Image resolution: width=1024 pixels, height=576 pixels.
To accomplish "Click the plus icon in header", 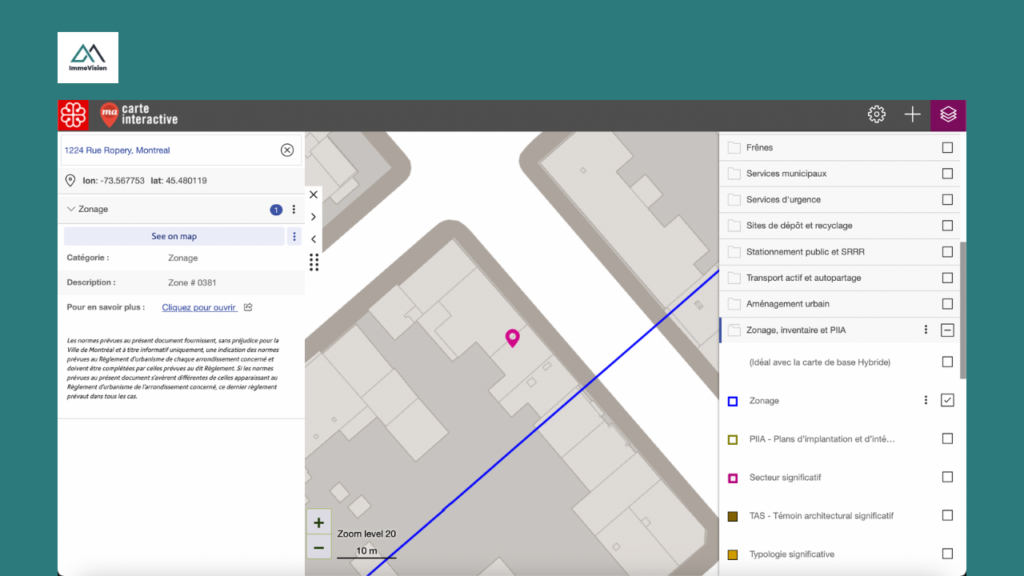I will click(912, 115).
